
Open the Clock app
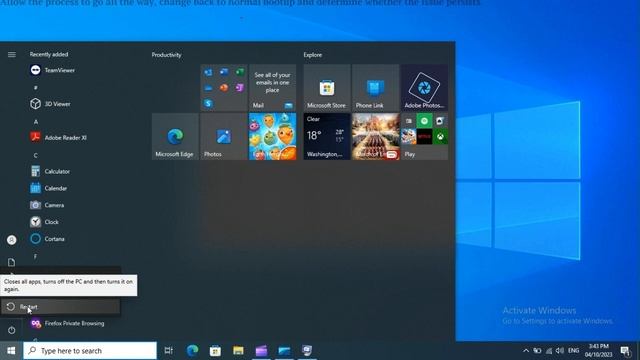pyautogui.click(x=45, y=222)
